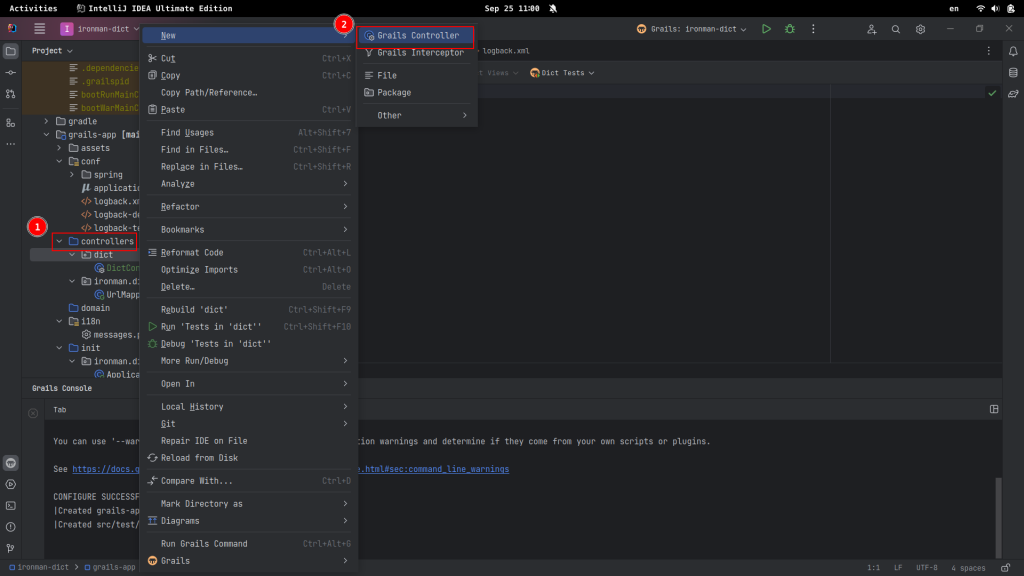This screenshot has width=1024, height=576.
Task: Choose Package in the New submenu
Action: click(415, 92)
